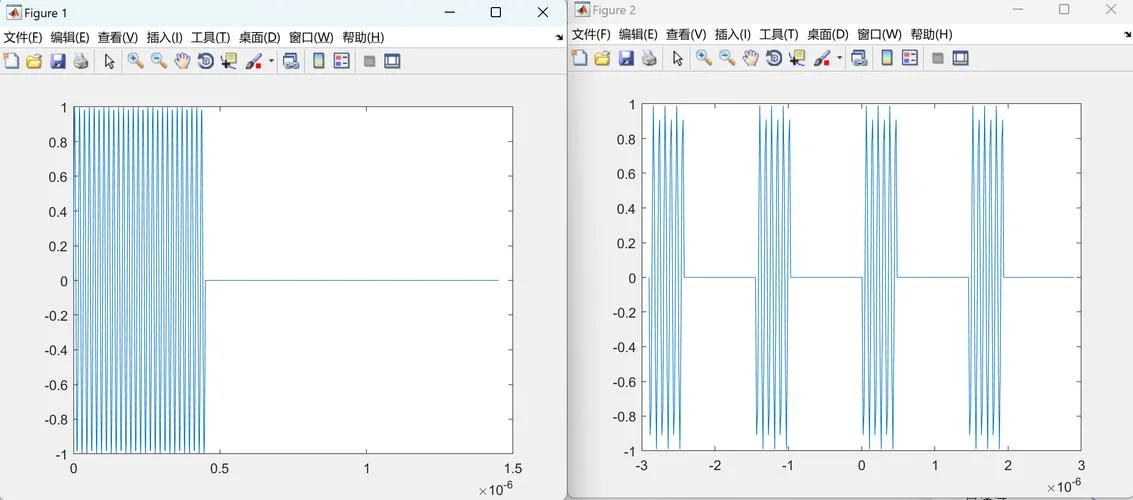1133x500 pixels.
Task: Pick the Brush data tool in Figure 1
Action: coord(253,61)
